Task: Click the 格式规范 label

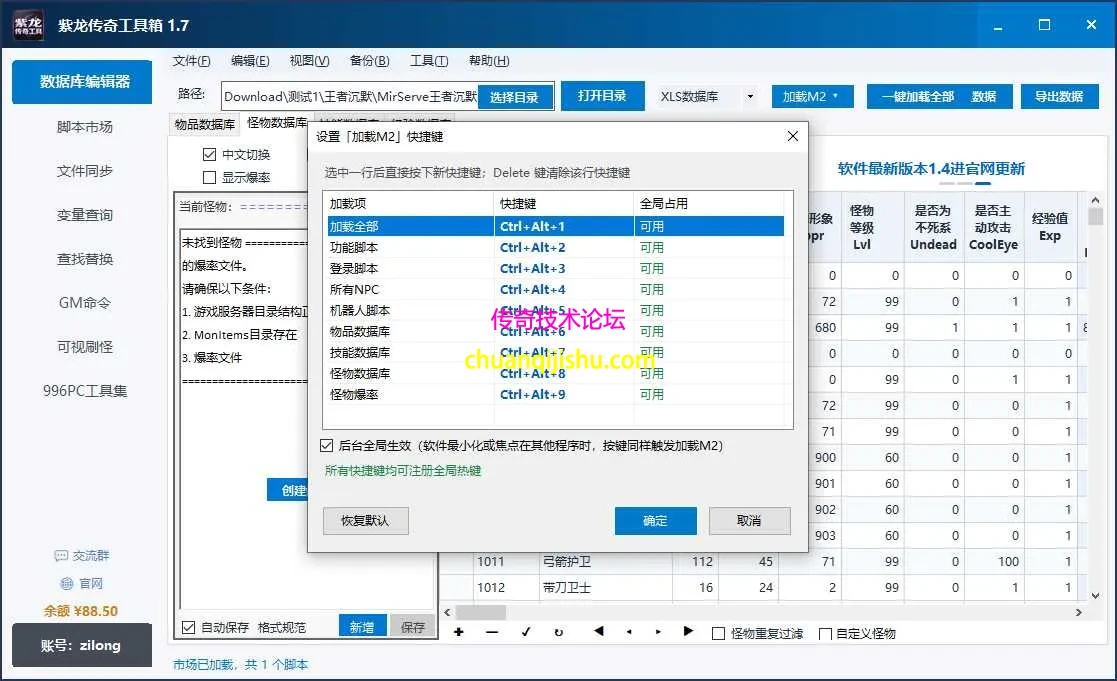Action: [x=281, y=627]
